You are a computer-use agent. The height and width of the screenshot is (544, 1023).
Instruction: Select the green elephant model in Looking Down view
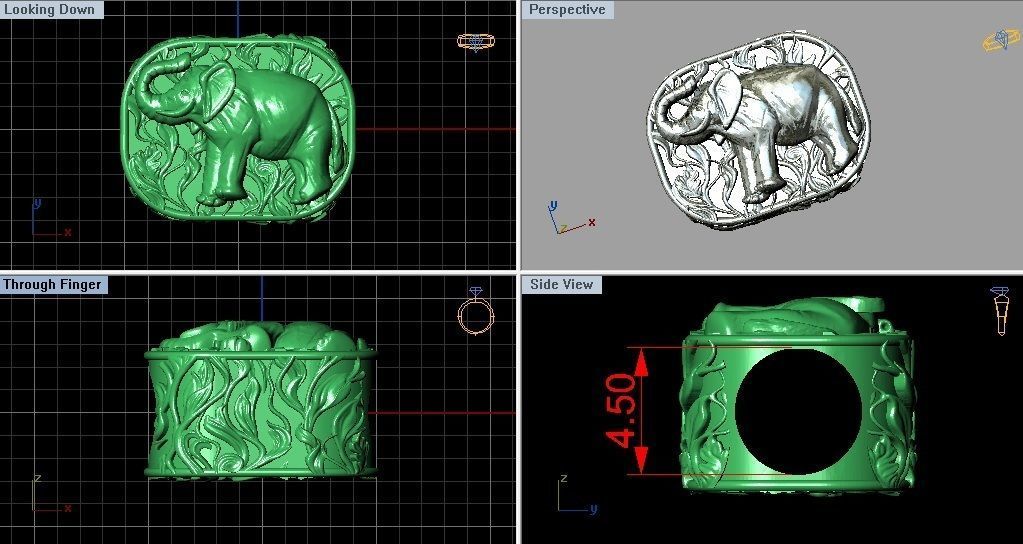point(239,128)
